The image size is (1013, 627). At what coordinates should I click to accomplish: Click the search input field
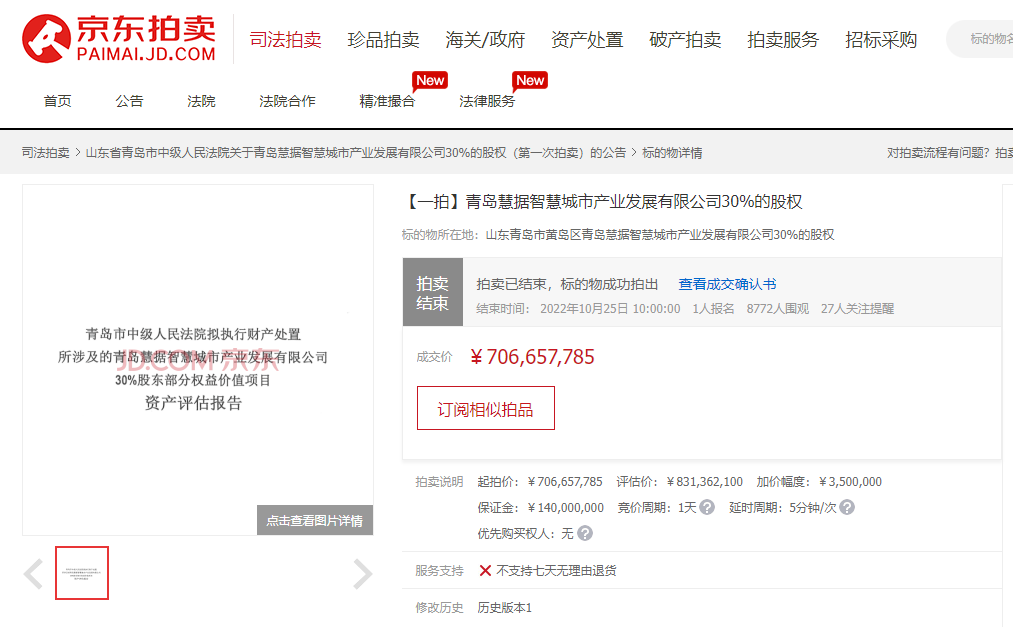click(x=985, y=40)
